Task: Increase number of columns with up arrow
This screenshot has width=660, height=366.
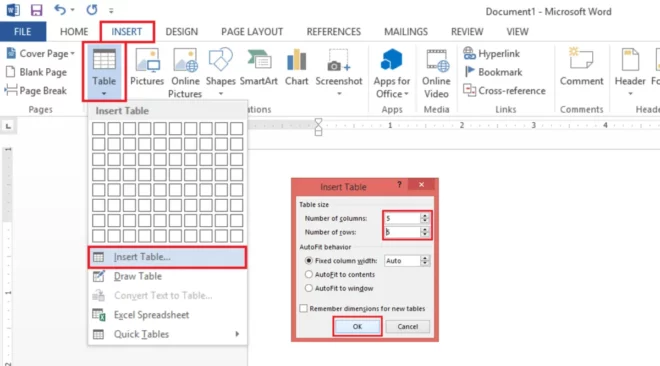Action: pyautogui.click(x=425, y=215)
